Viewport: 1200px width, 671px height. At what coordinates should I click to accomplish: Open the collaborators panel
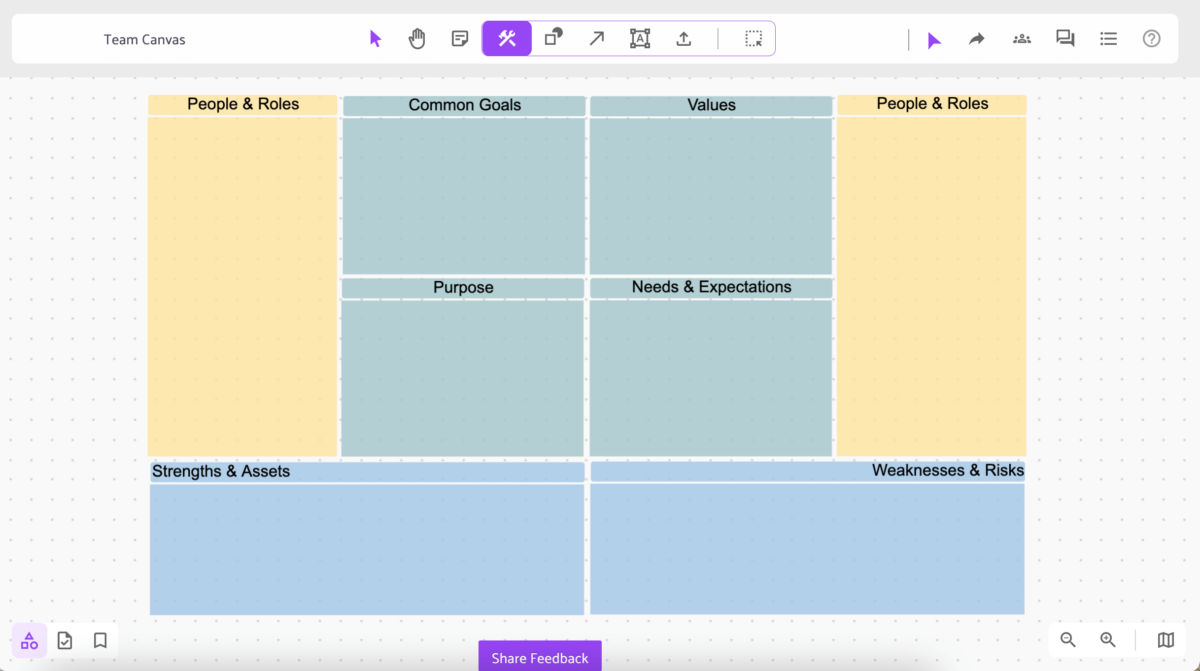click(x=1021, y=39)
